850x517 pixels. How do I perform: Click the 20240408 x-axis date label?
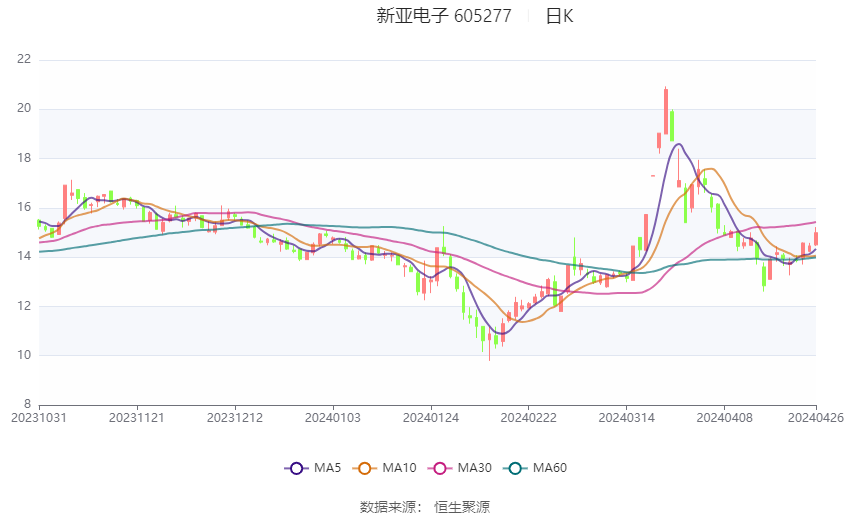pyautogui.click(x=725, y=418)
